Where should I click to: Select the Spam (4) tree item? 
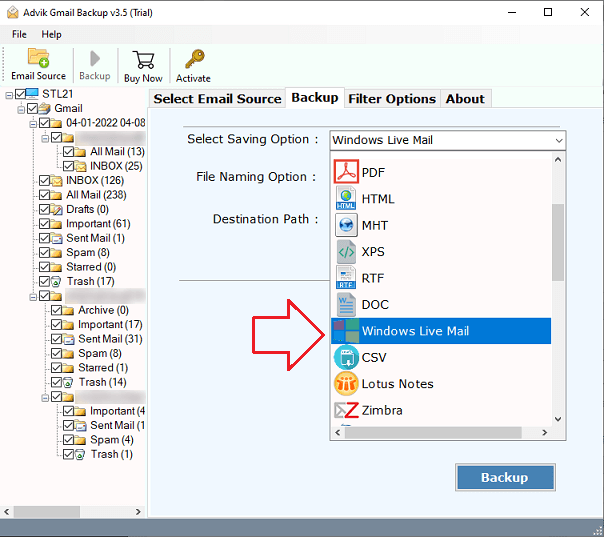pyautogui.click(x=112, y=440)
